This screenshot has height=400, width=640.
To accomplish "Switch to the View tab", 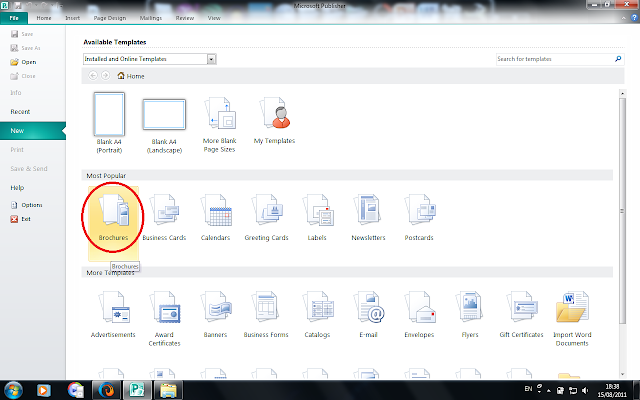I will [x=214, y=18].
